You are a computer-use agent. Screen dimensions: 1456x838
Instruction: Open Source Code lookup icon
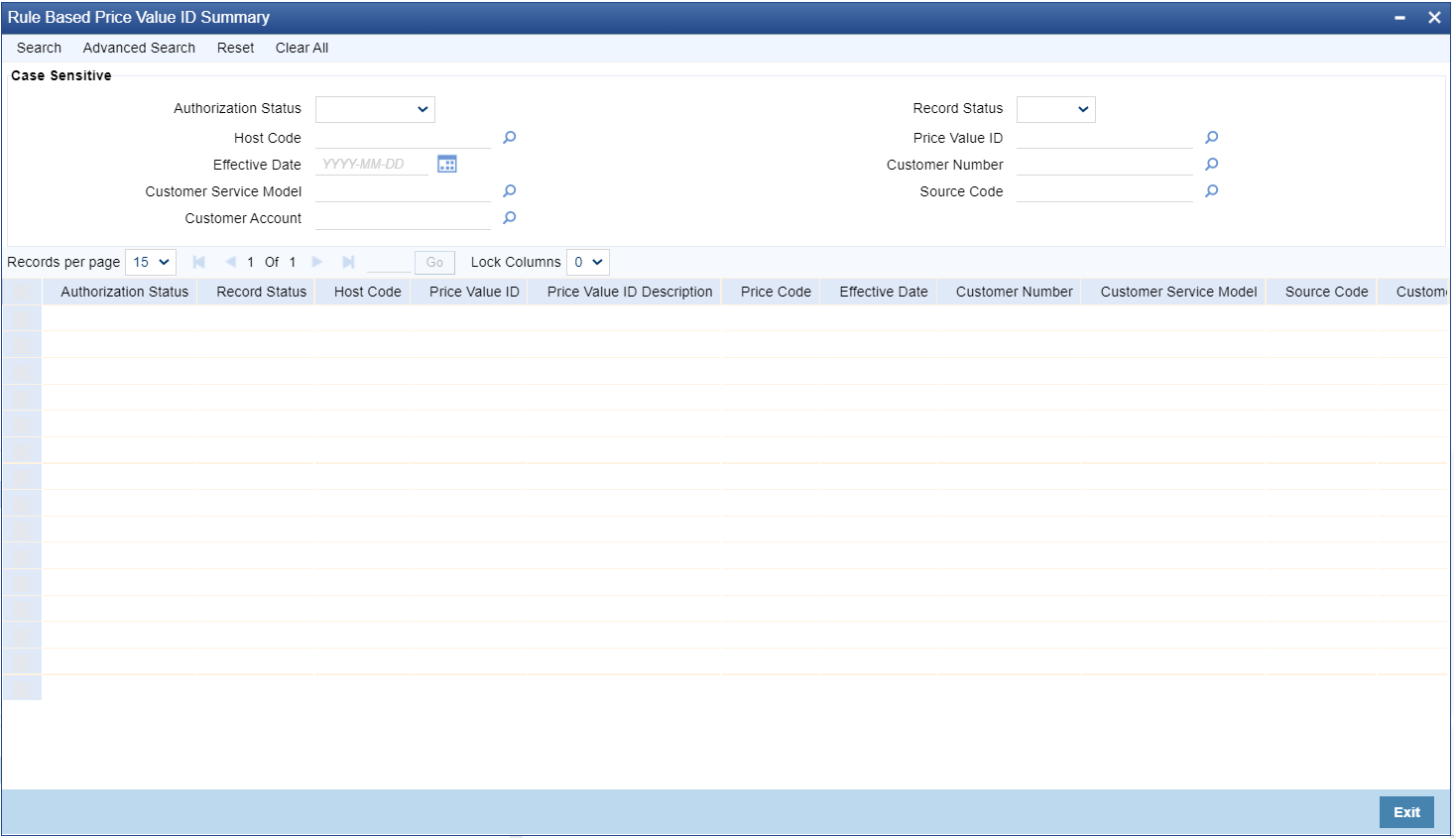click(1211, 191)
